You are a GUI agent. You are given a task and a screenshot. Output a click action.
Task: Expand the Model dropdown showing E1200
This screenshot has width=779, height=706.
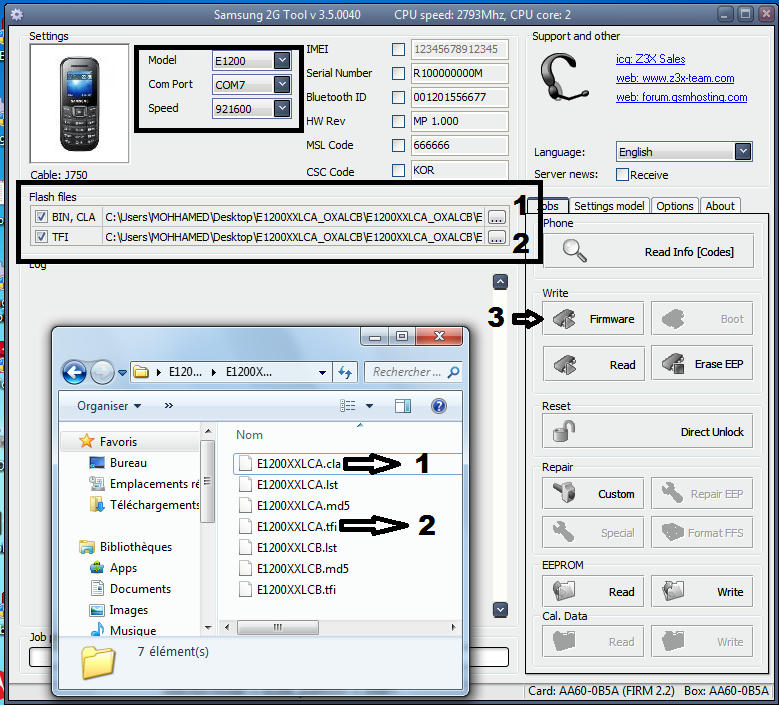(x=282, y=60)
